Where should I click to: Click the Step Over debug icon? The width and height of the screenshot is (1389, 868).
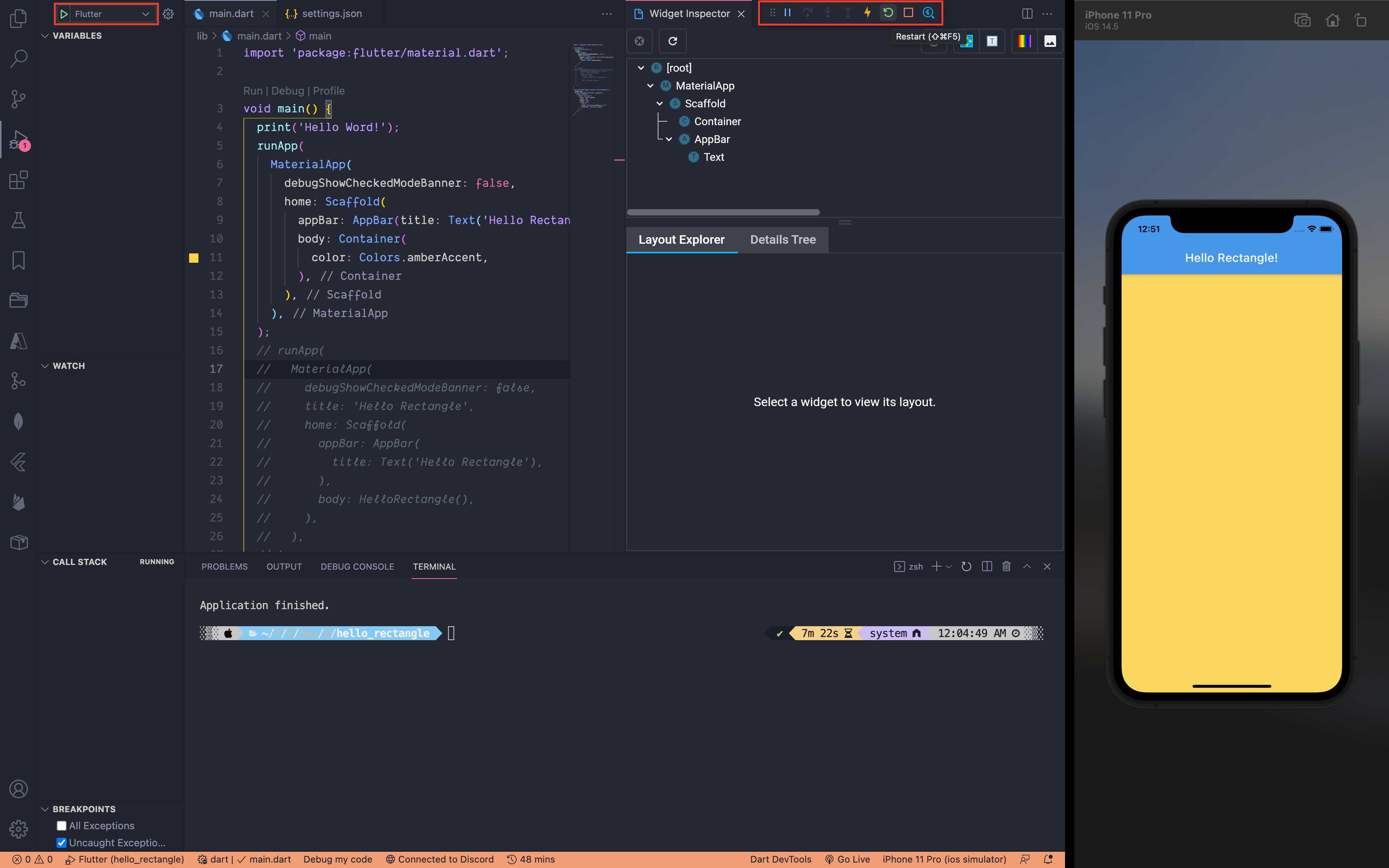coord(808,12)
